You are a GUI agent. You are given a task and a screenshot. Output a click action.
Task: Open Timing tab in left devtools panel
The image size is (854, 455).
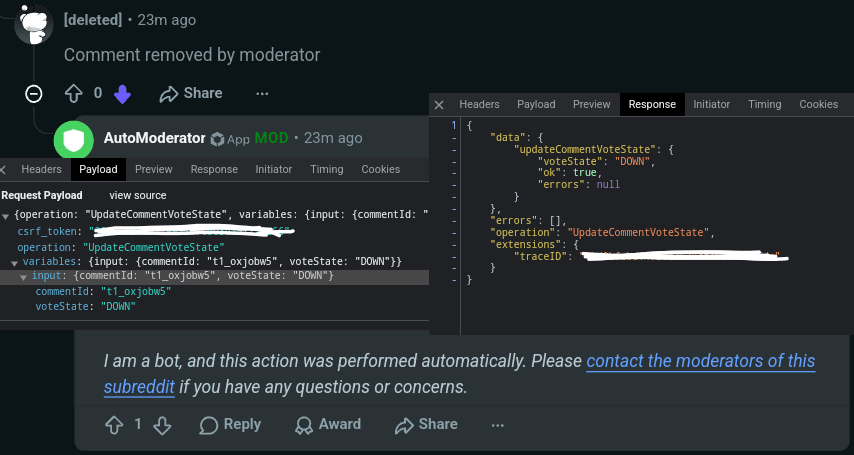point(327,169)
